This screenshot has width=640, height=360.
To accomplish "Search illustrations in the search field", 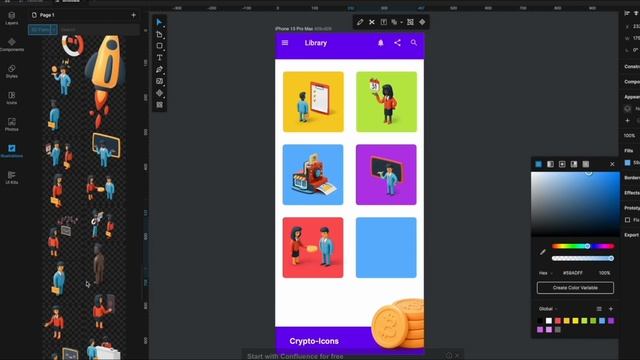I will tap(98, 30).
